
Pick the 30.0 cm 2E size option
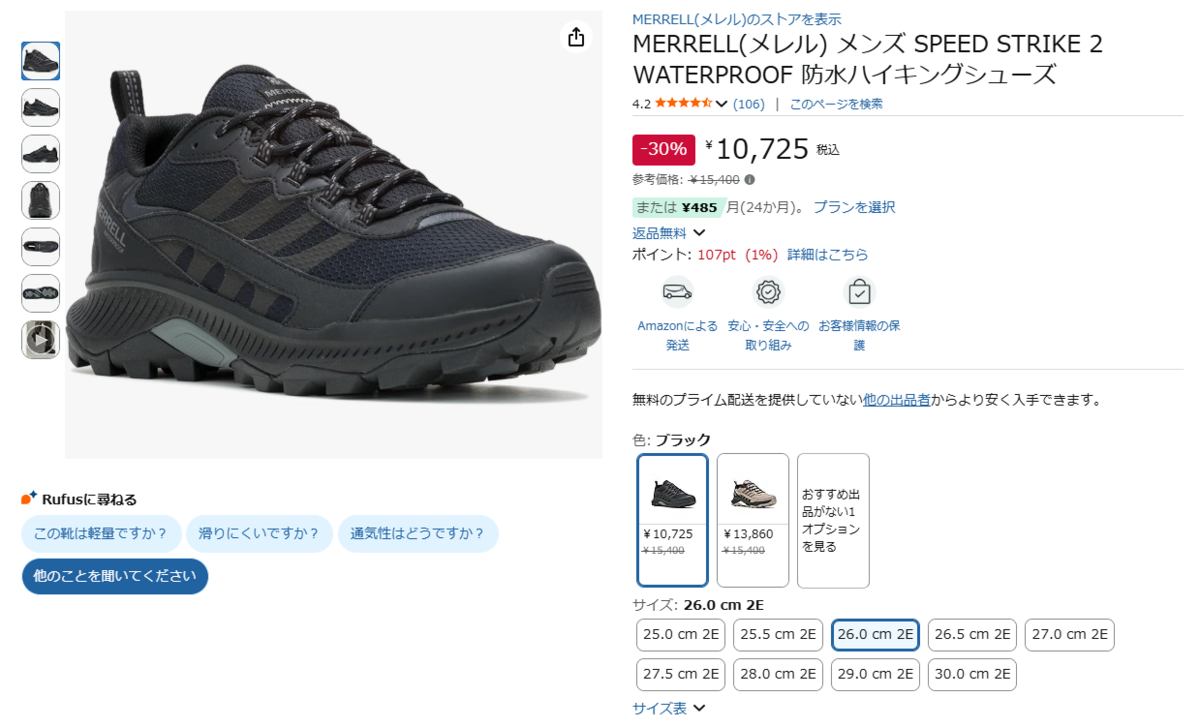[972, 674]
